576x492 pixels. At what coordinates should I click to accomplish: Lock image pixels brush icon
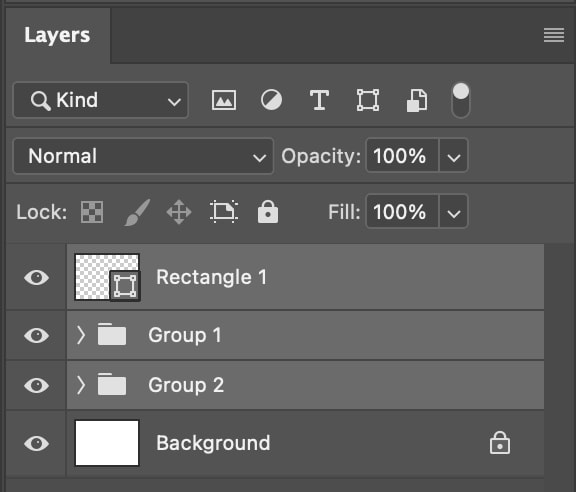click(x=137, y=212)
